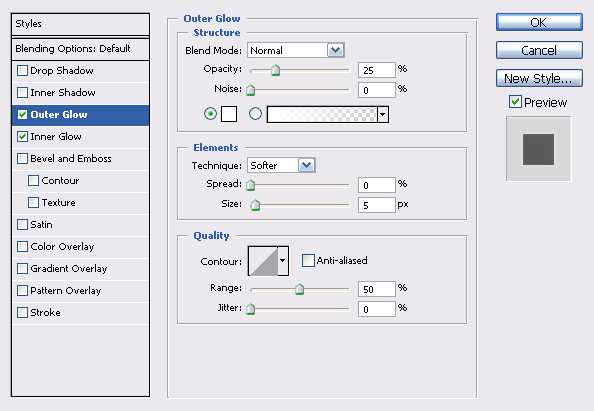Enable the Gradient Overlay checkbox

point(22,268)
